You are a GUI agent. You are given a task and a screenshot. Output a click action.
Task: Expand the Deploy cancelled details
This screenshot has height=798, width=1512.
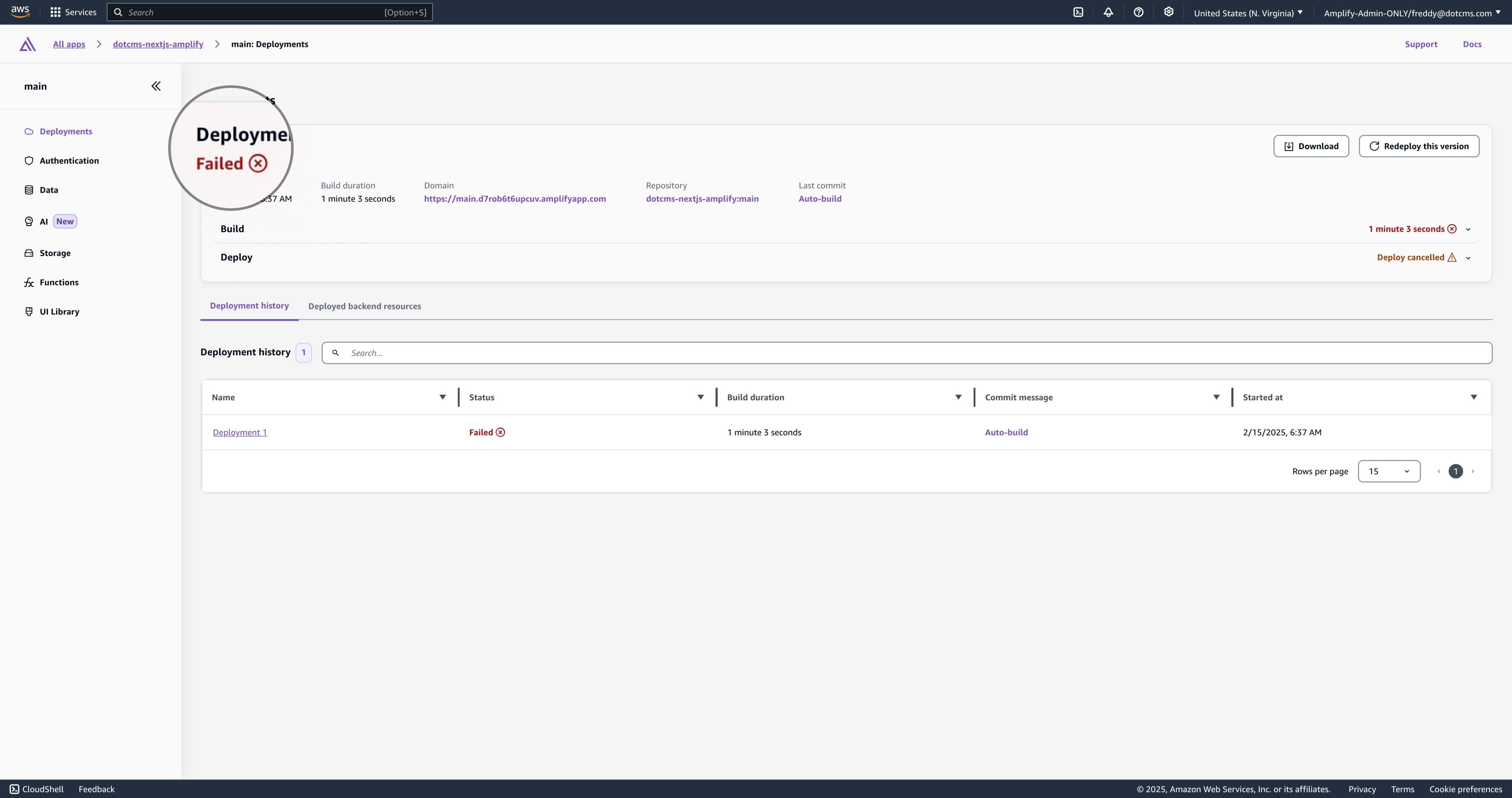point(1468,257)
